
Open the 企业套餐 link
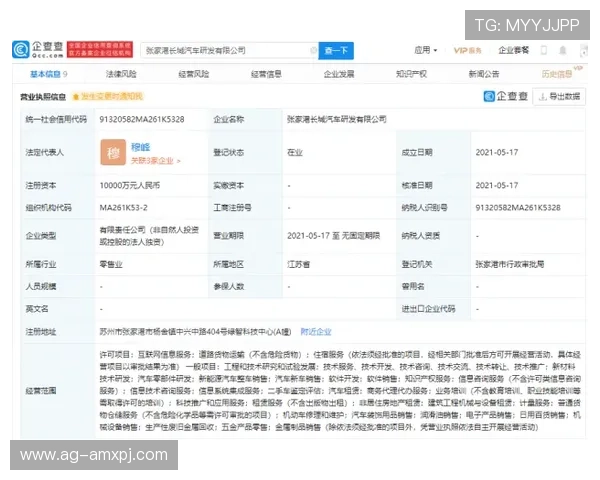[514, 50]
